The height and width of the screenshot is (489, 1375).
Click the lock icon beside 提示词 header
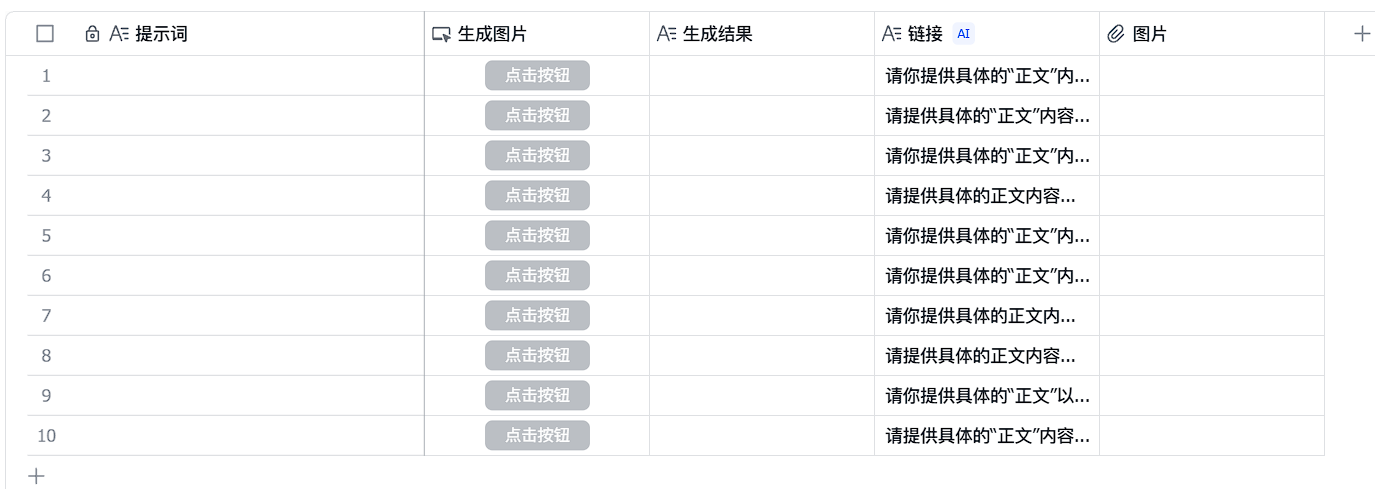pos(92,34)
